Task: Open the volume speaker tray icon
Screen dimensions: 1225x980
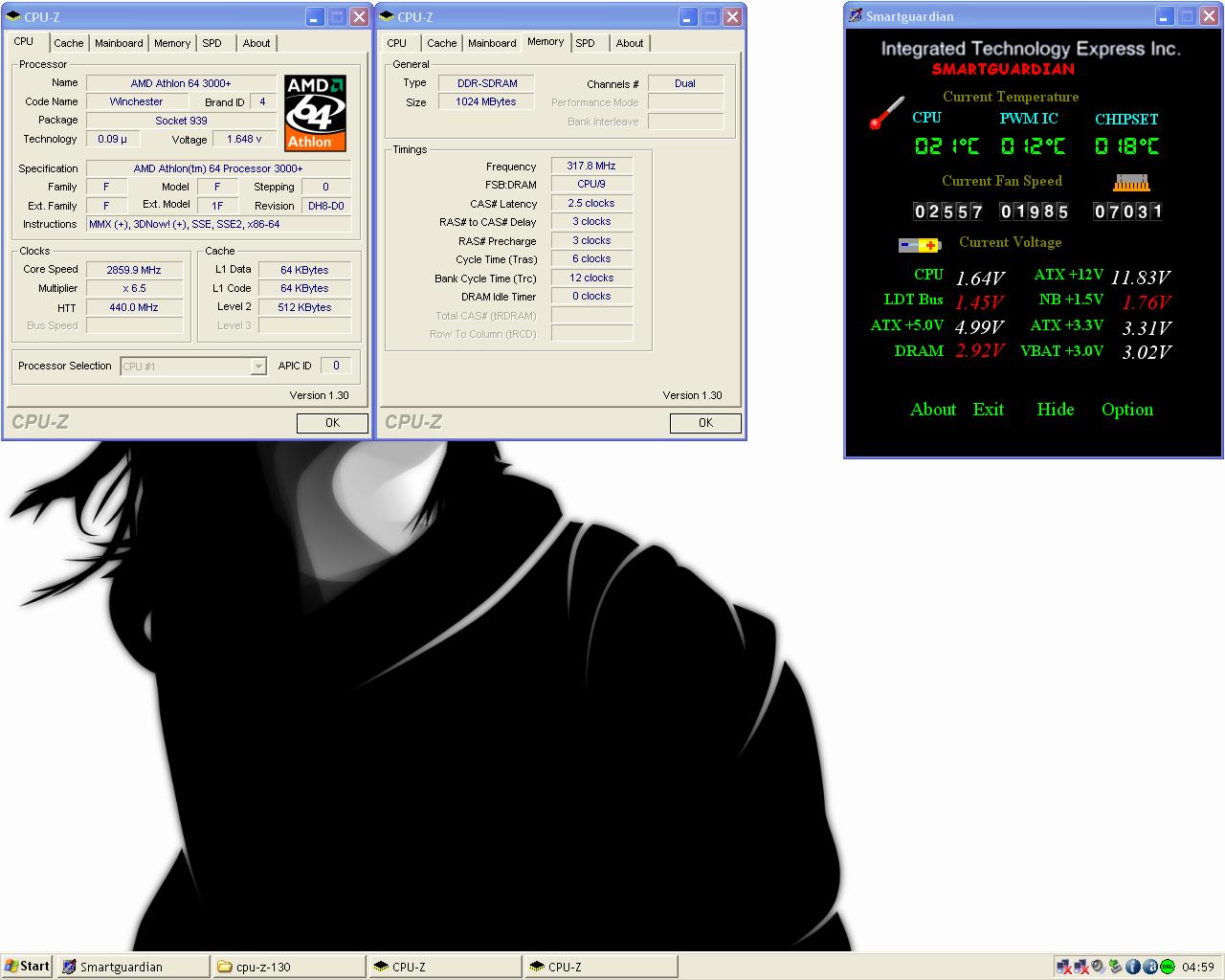Action: [1098, 967]
